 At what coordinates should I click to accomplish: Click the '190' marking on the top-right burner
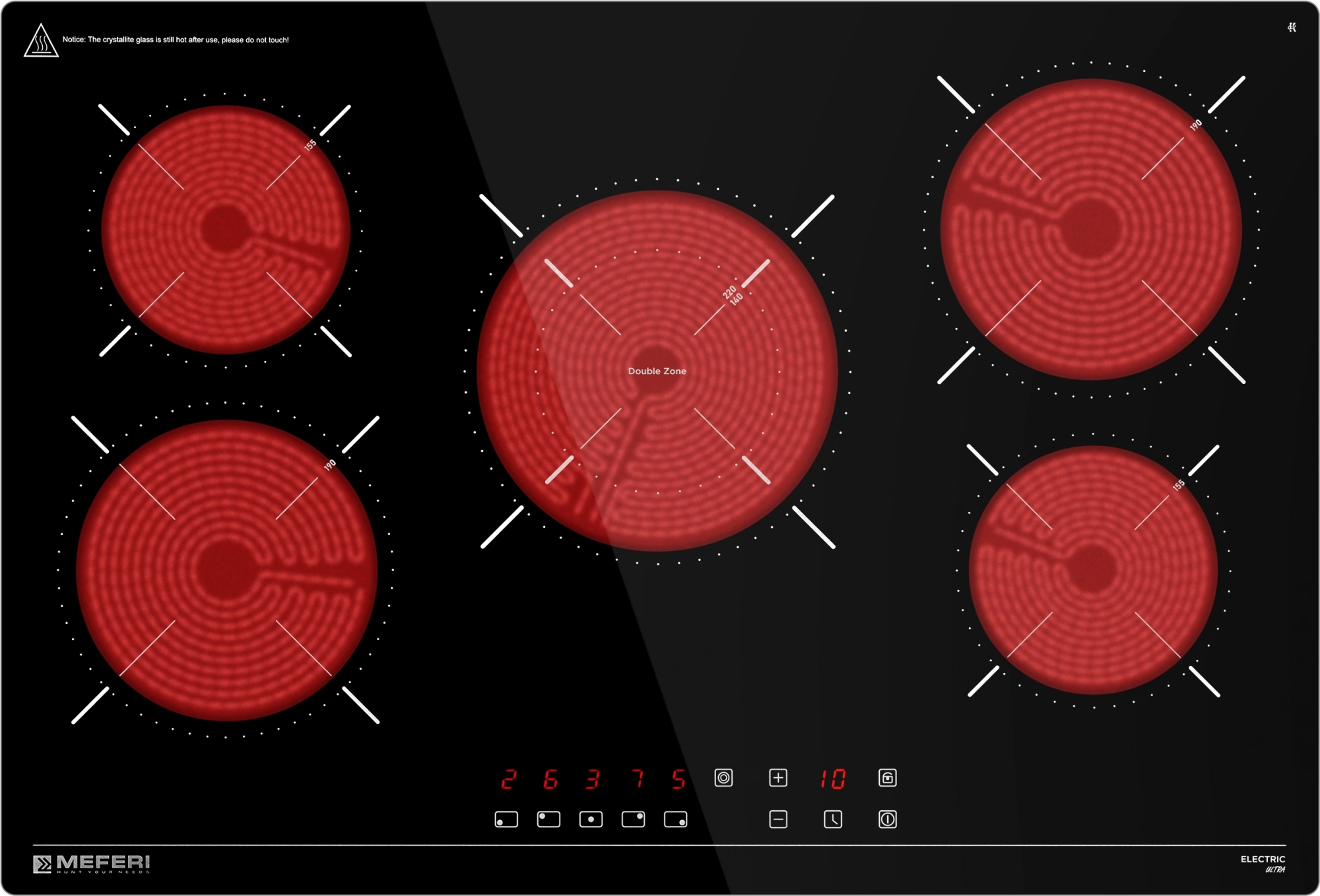tap(1195, 125)
